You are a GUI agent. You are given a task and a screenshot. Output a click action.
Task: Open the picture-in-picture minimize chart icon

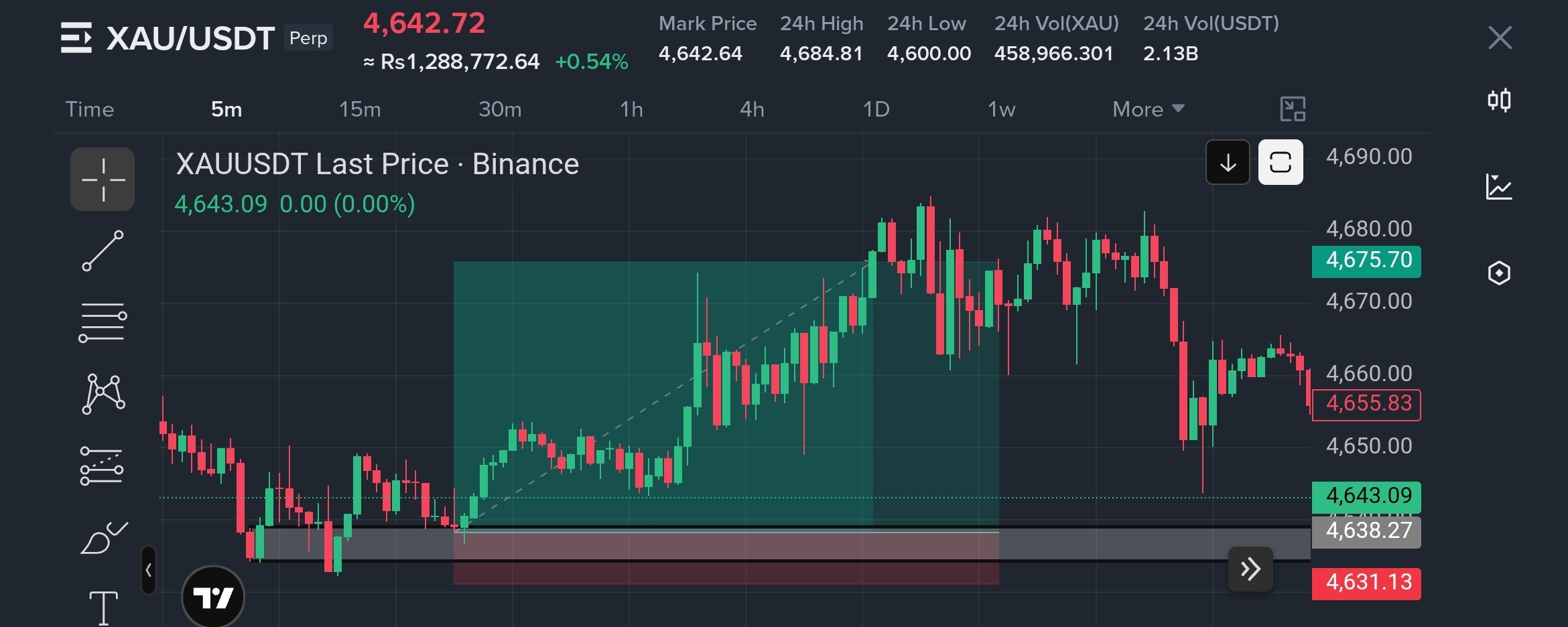click(1293, 109)
